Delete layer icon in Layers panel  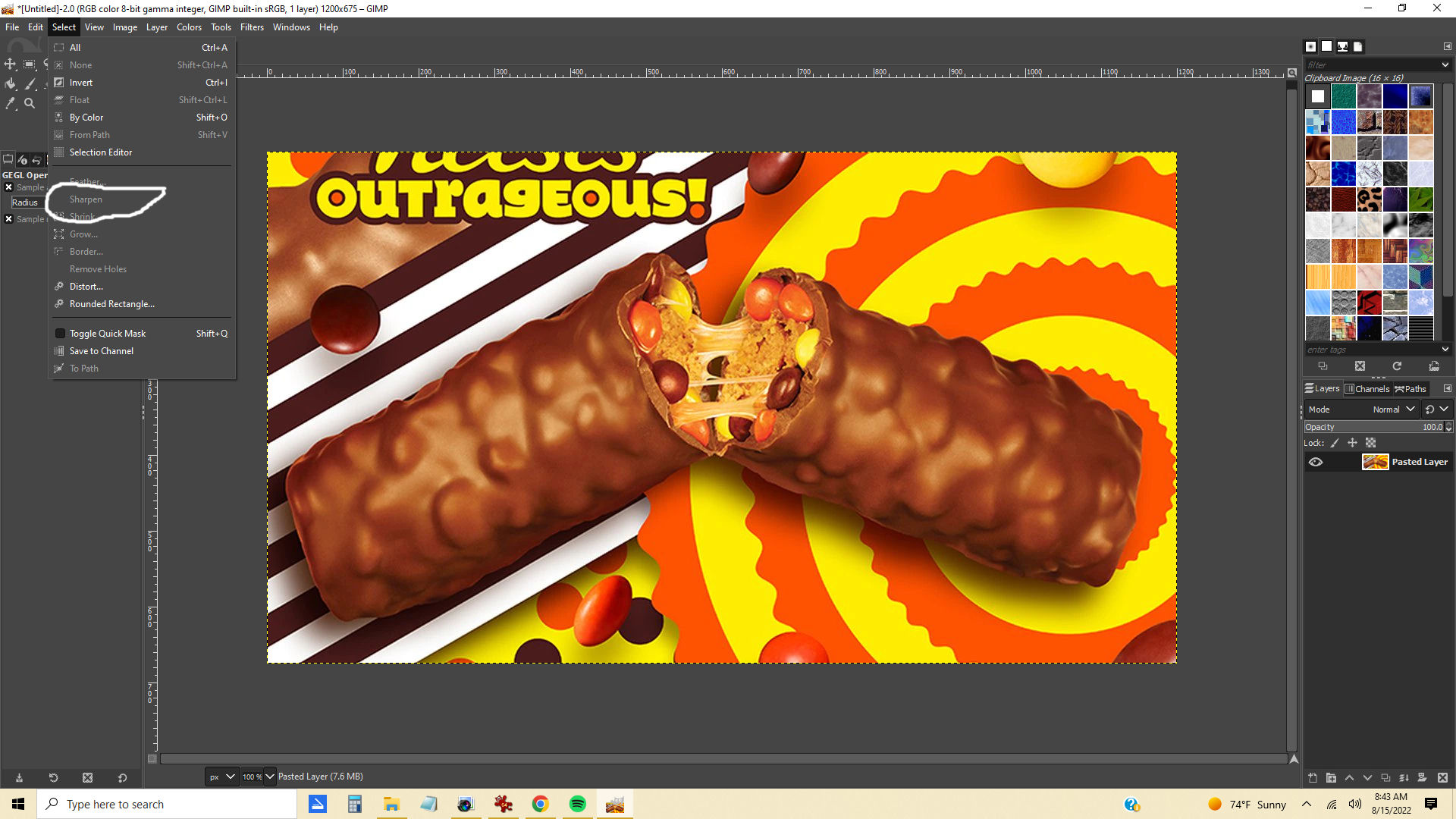1442,778
